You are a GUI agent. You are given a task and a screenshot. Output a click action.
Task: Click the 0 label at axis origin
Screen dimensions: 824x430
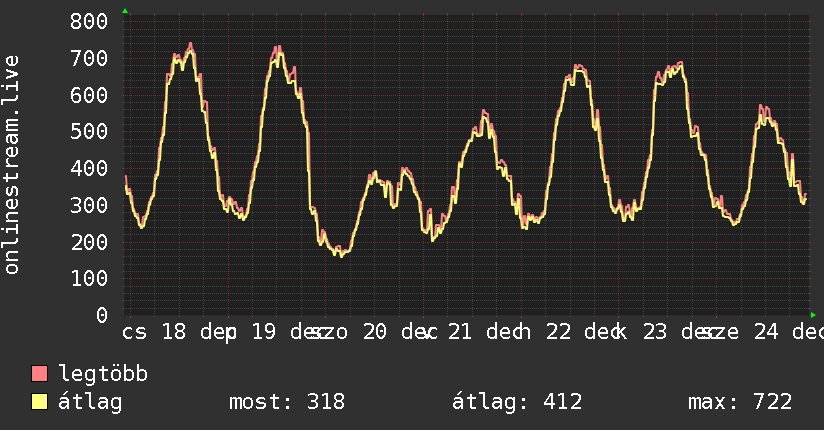click(x=102, y=315)
